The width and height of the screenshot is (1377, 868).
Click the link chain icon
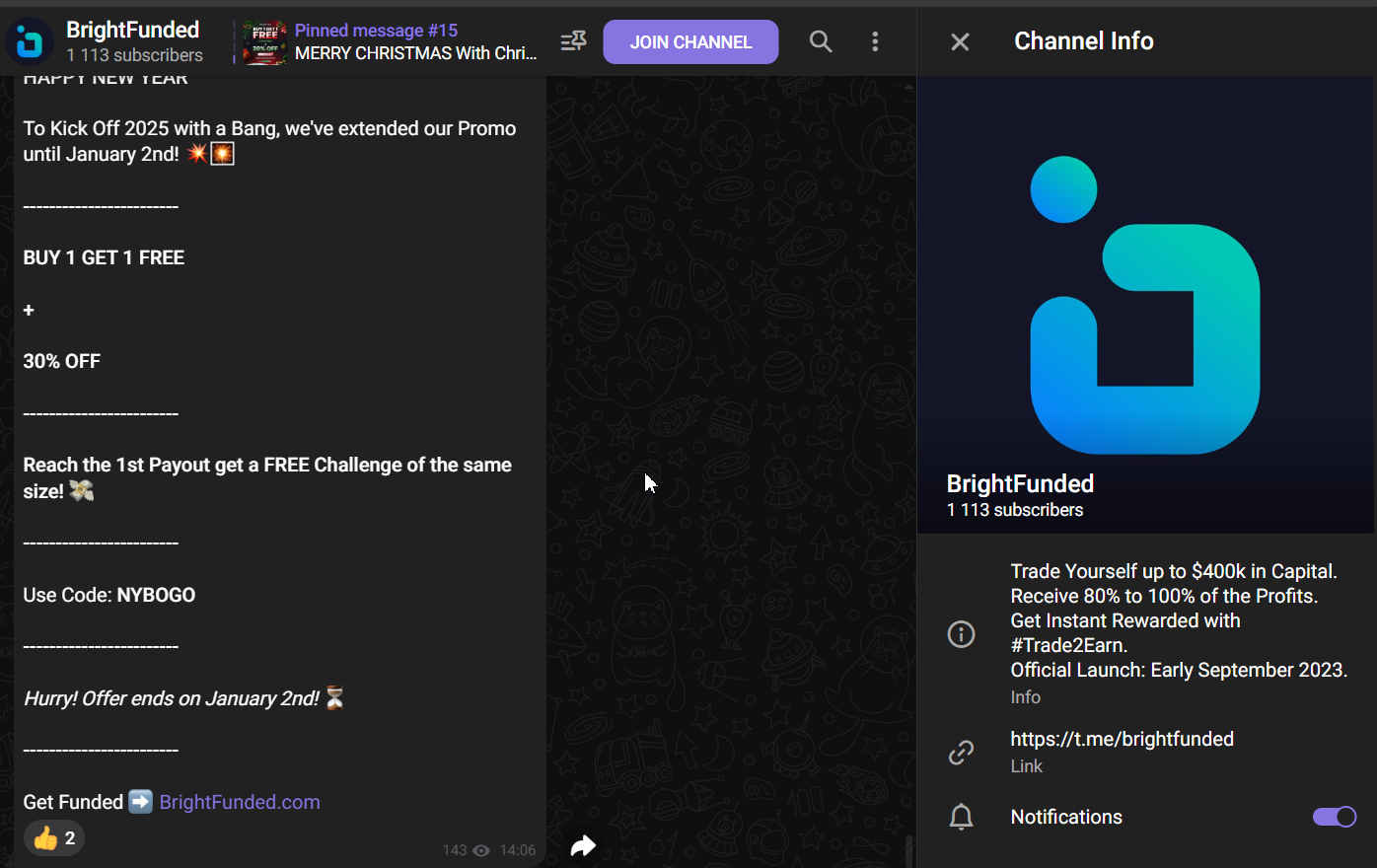pos(961,753)
